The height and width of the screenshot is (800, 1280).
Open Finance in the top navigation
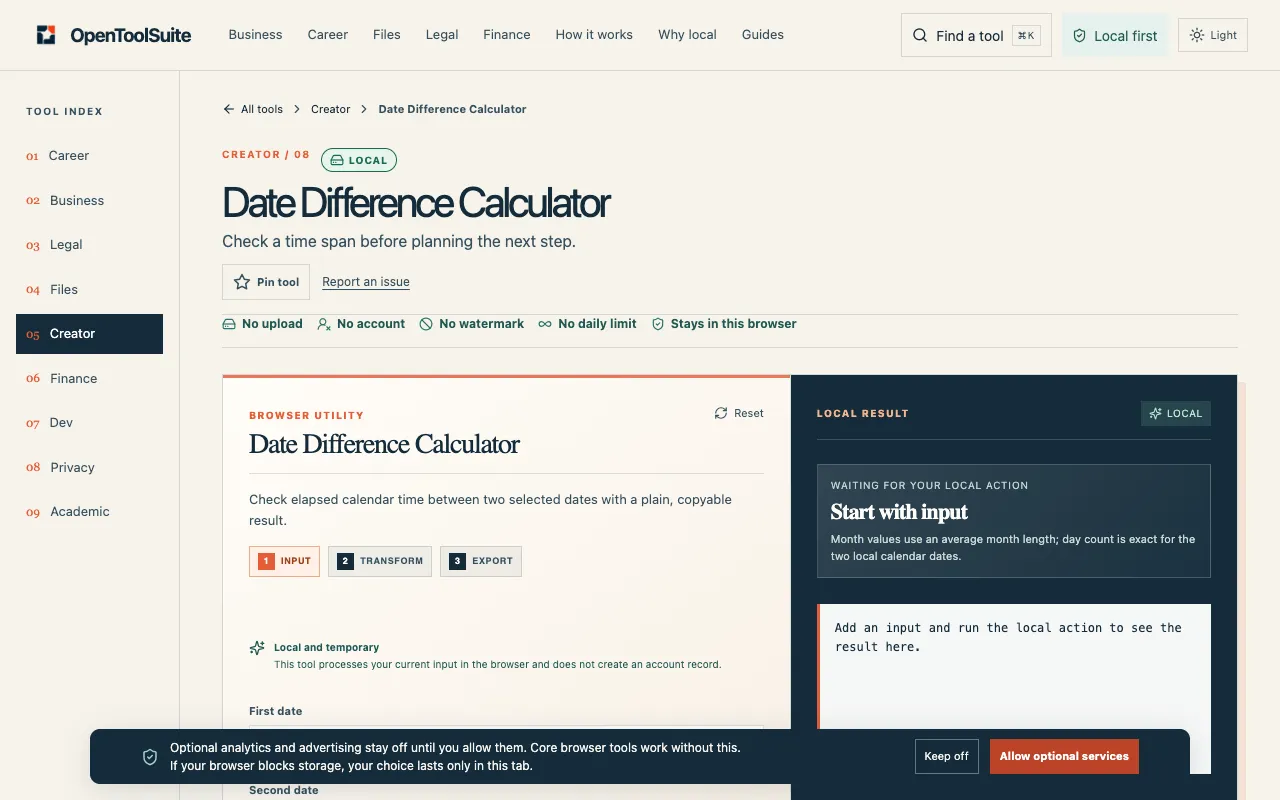[507, 35]
